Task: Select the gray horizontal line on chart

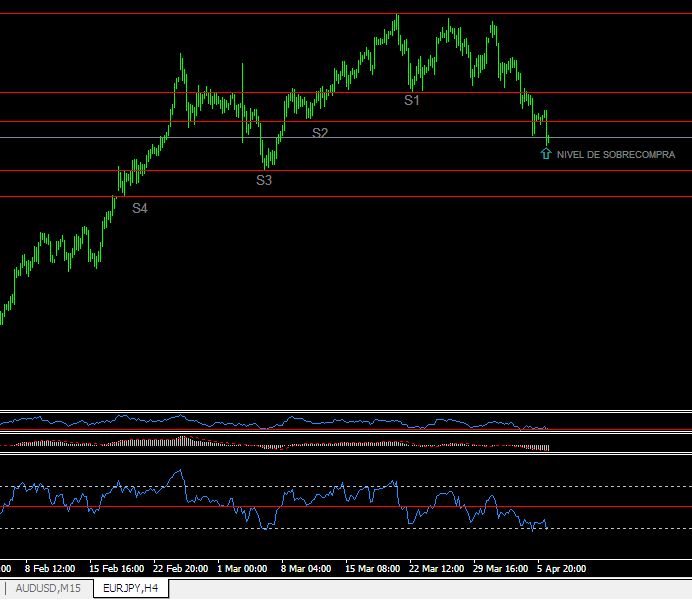Action: tap(346, 138)
